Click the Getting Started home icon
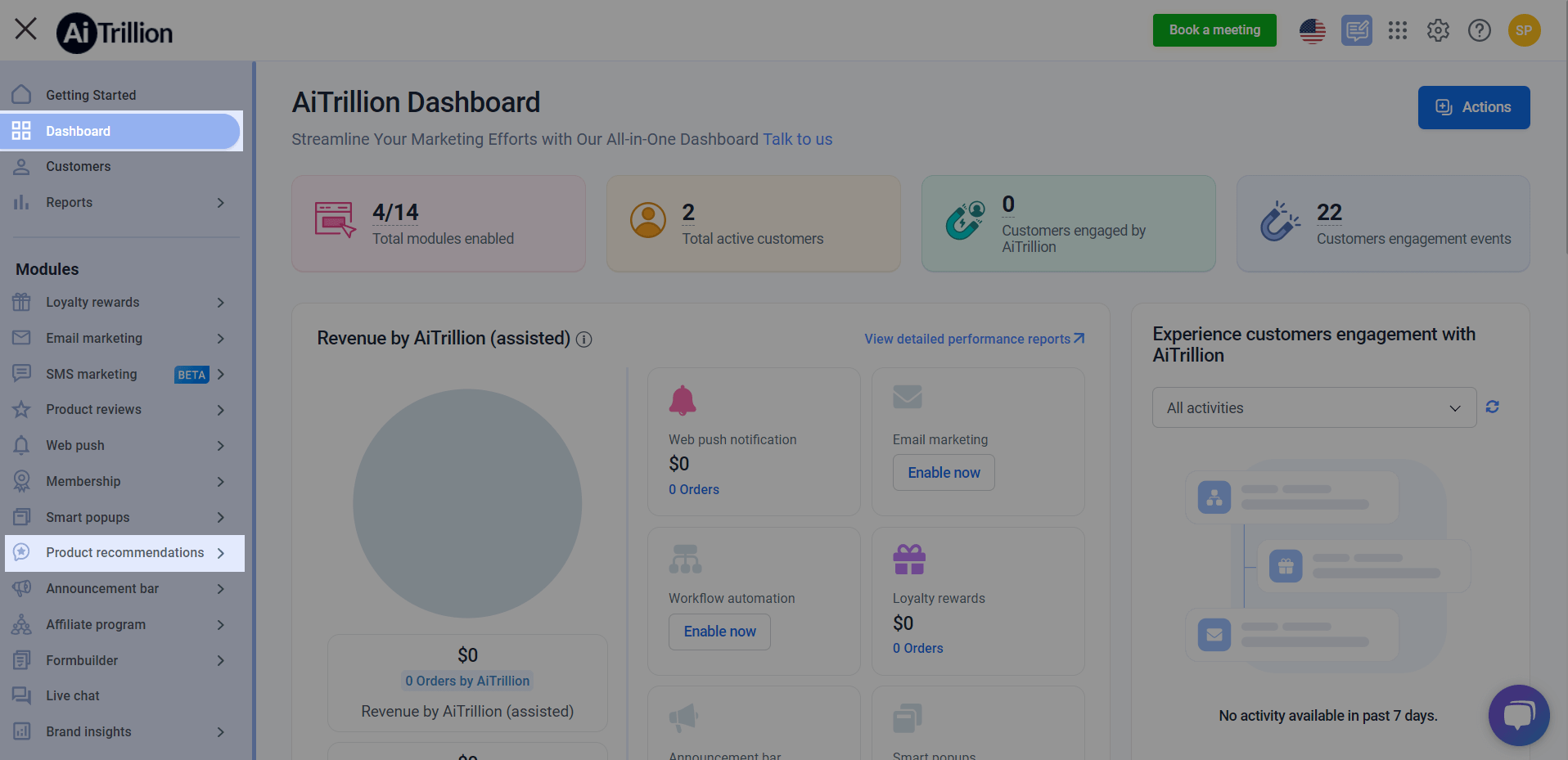The image size is (1568, 760). click(22, 95)
